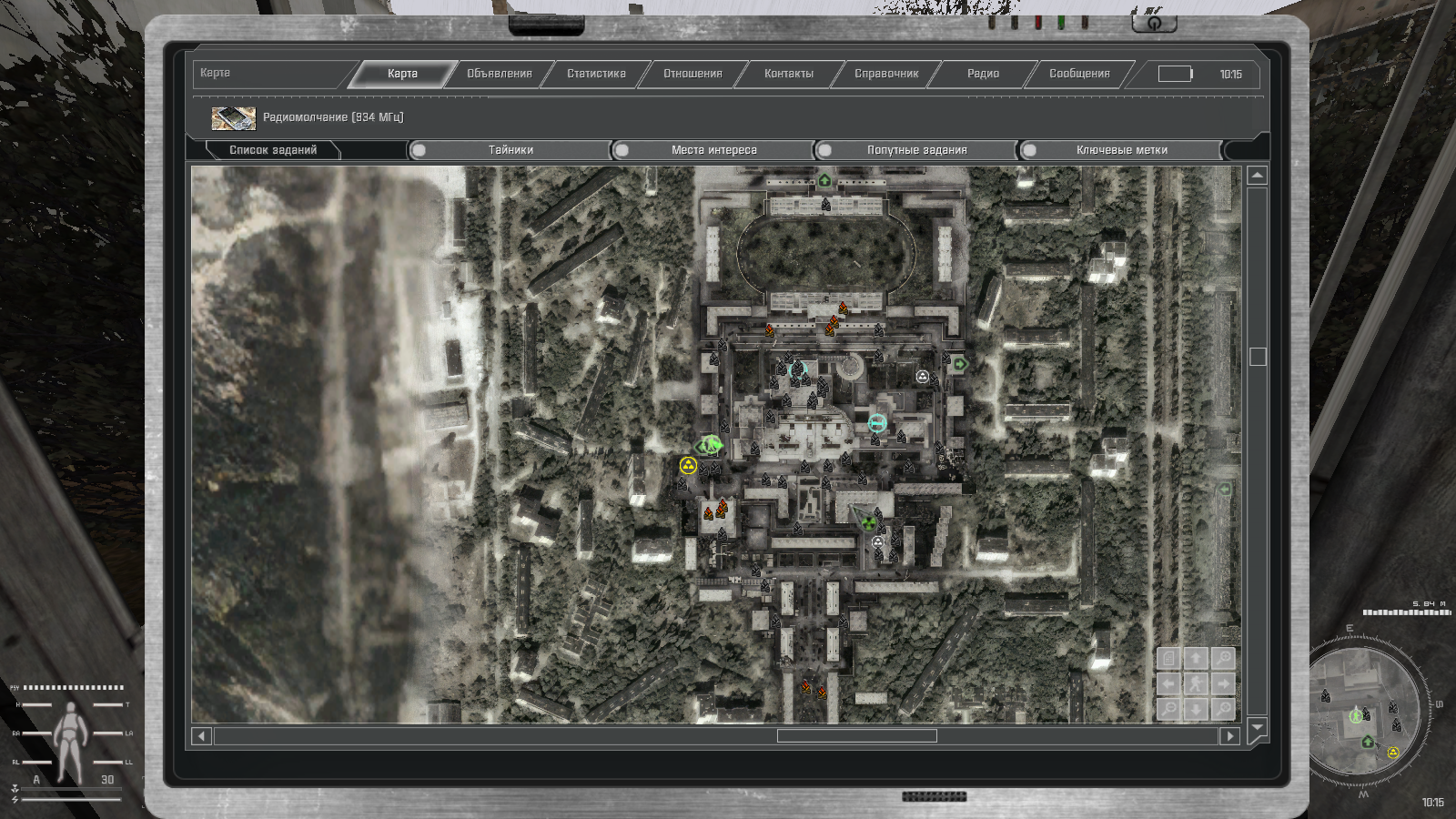The width and height of the screenshot is (1456, 819).
Task: Pan the map left with arrow button
Action: (x=1169, y=683)
